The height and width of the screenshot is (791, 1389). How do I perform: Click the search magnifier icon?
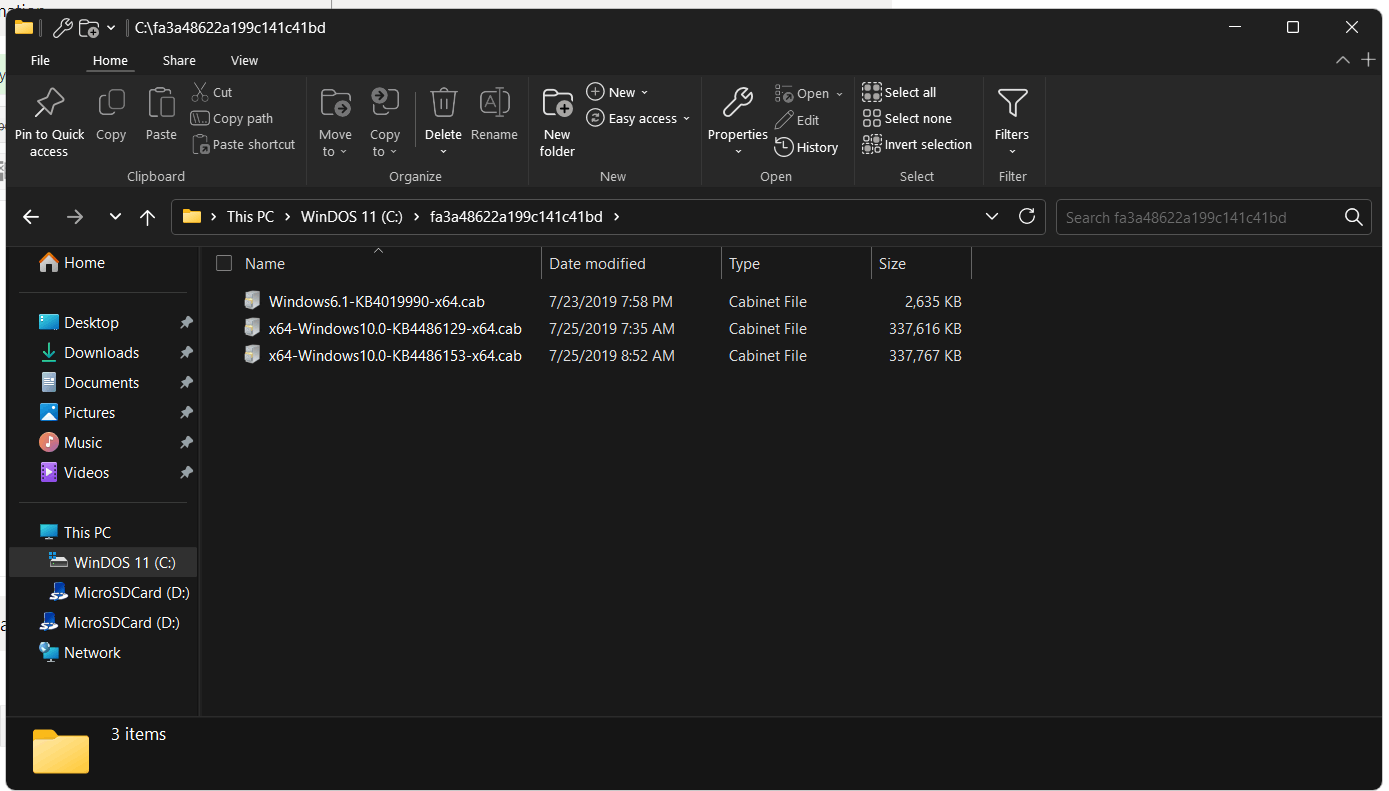(1353, 217)
